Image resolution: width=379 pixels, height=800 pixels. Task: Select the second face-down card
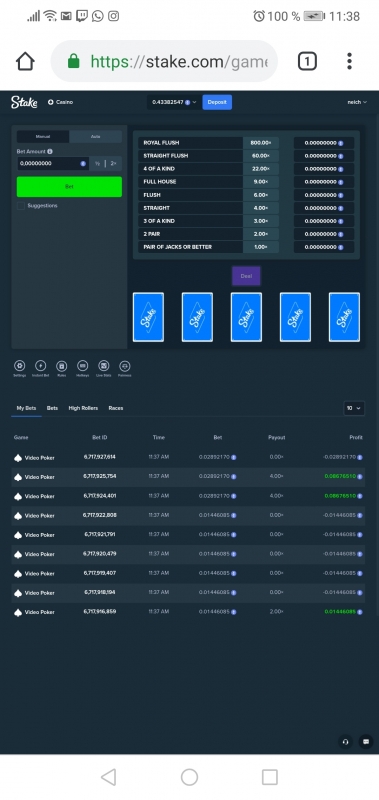[x=197, y=317]
